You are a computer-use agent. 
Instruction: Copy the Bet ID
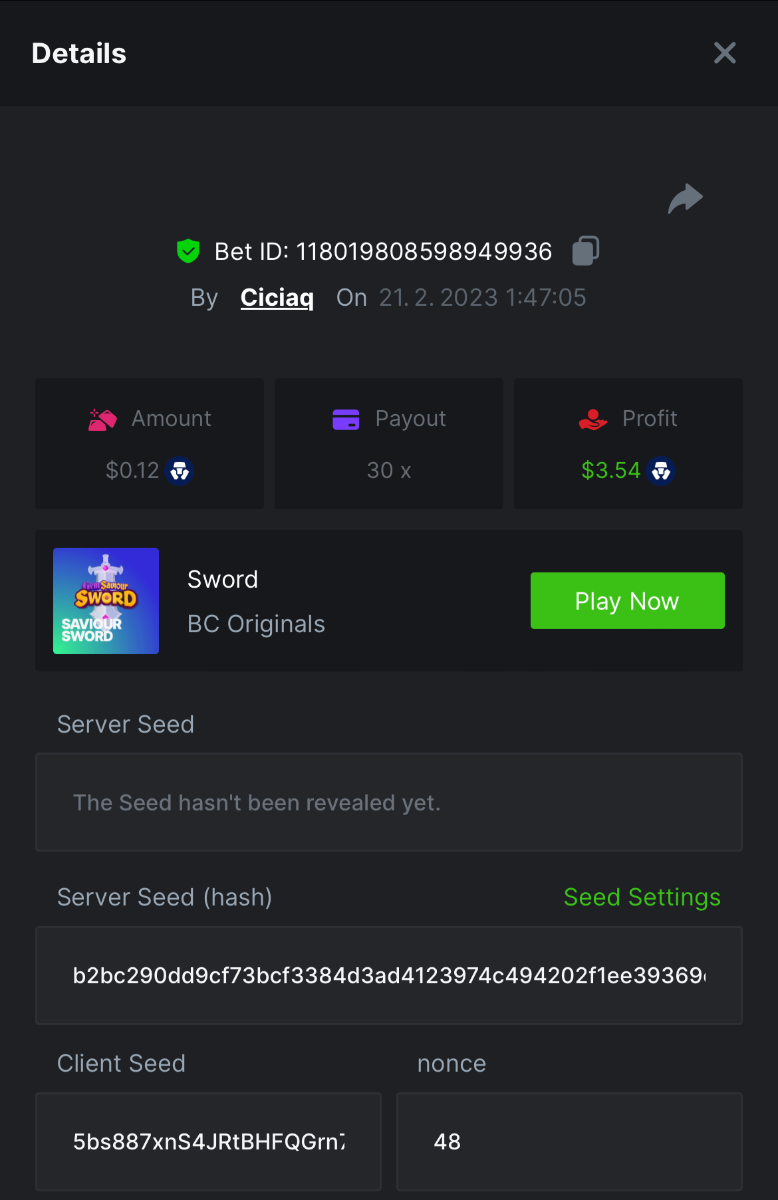tap(586, 251)
